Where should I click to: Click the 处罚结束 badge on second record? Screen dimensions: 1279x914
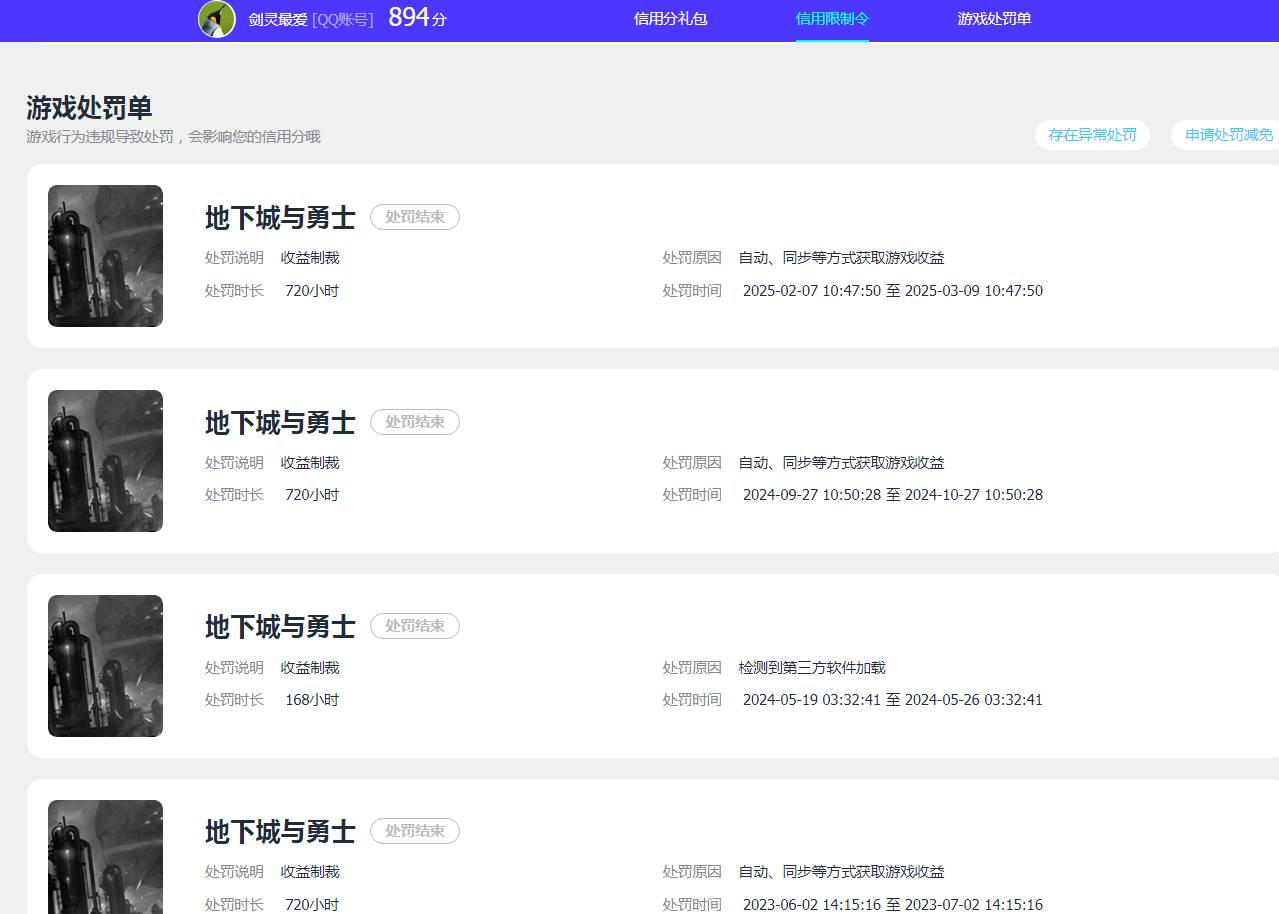(415, 422)
